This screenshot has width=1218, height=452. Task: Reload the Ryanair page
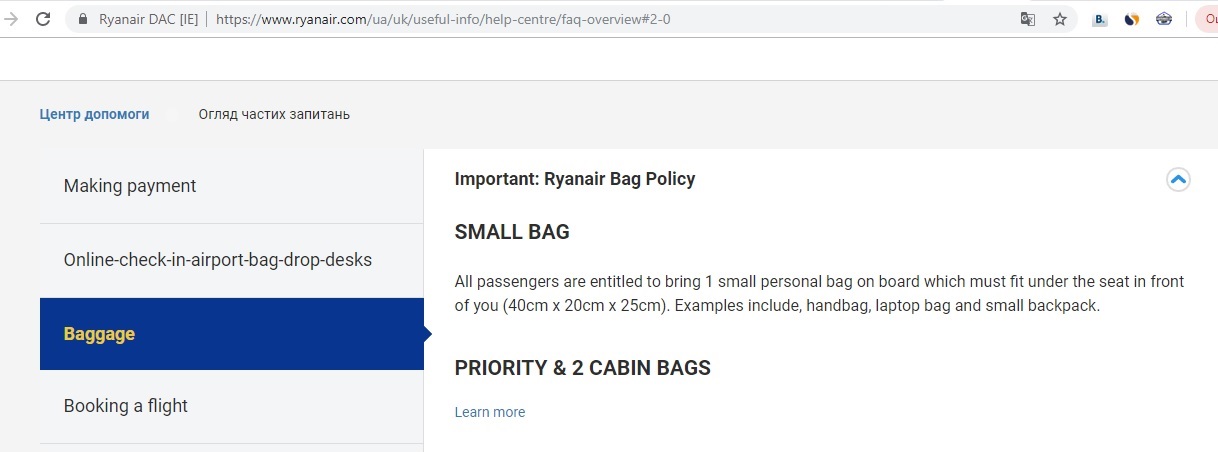[43, 19]
